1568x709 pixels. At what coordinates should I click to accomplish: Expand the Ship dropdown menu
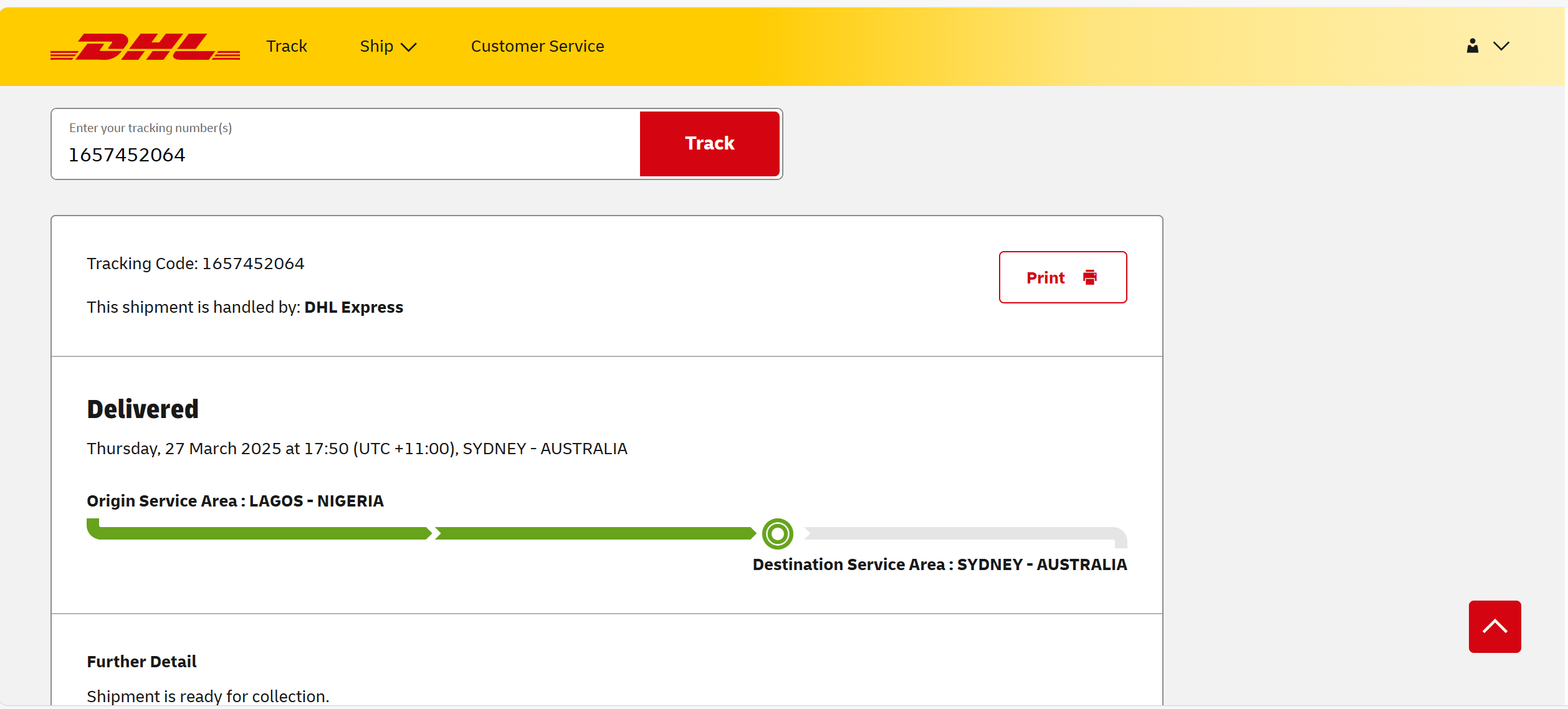pyautogui.click(x=388, y=46)
